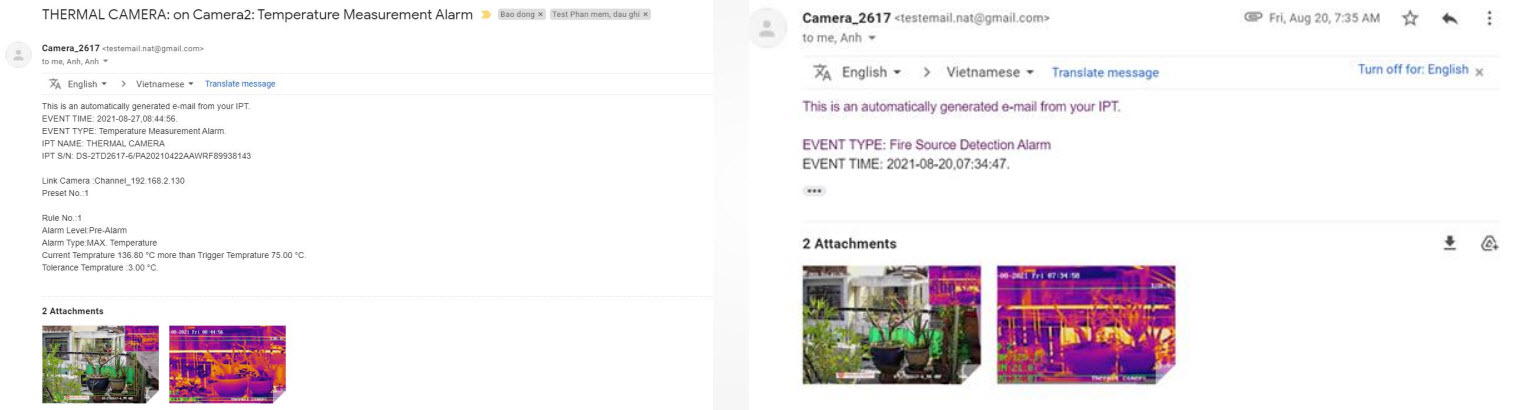The image size is (1524, 410).
Task: Show trimmed content with the ellipsis button
Action: click(814, 190)
